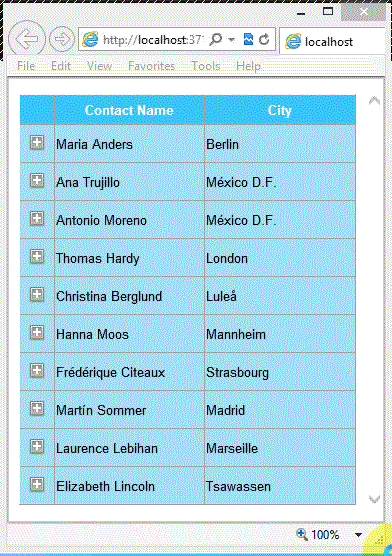Click the Internet Explorer icon in the address bar
The image size is (392, 556).
coord(90,39)
